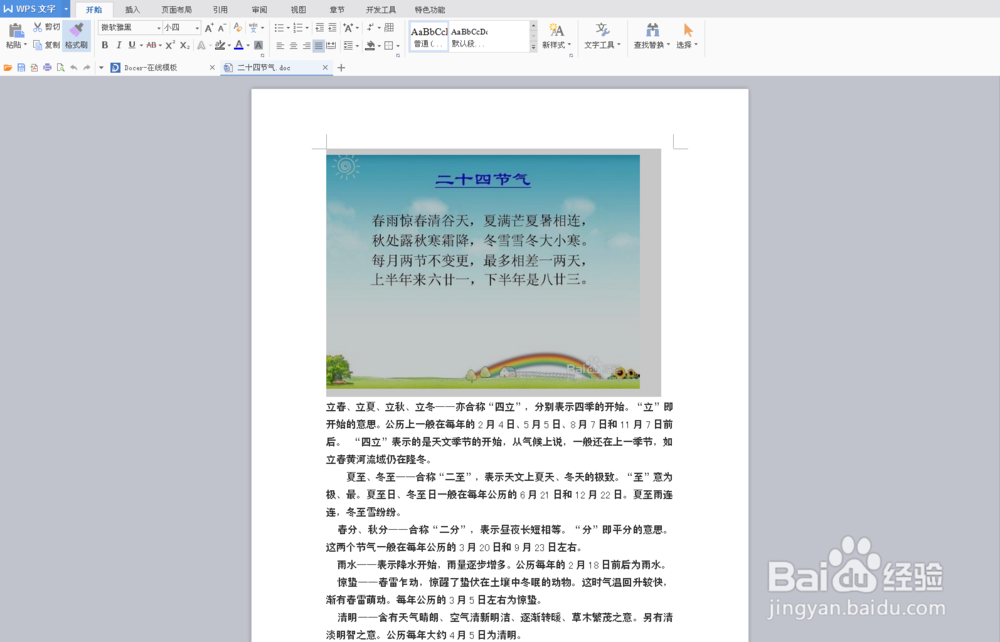Viewport: 1000px width, 642px height.
Task: Apply superscript to text
Action: click(169, 45)
